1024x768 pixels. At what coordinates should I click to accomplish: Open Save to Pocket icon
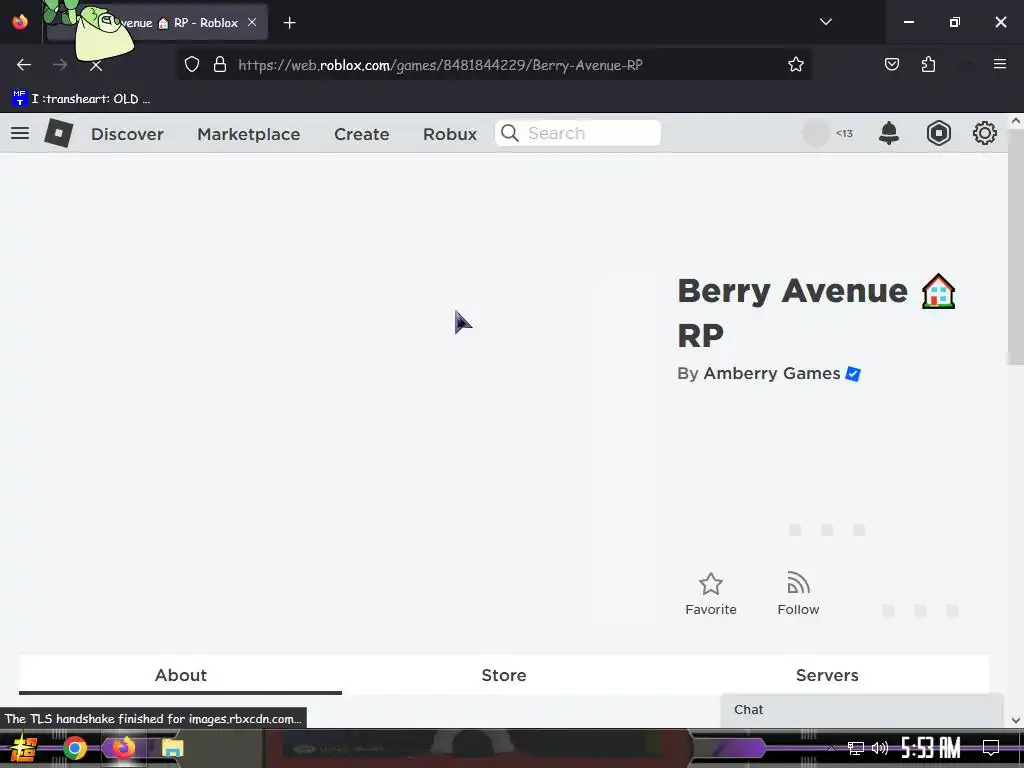point(891,65)
